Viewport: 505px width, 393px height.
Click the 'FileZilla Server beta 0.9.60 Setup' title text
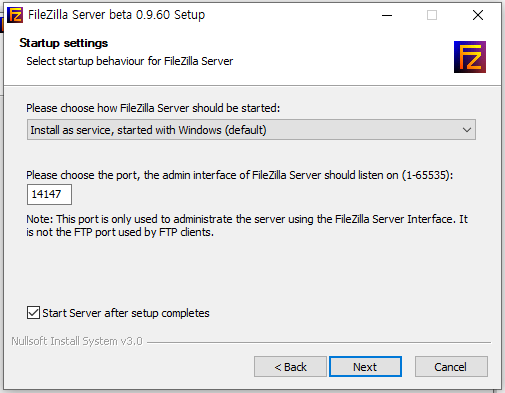[x=117, y=15]
